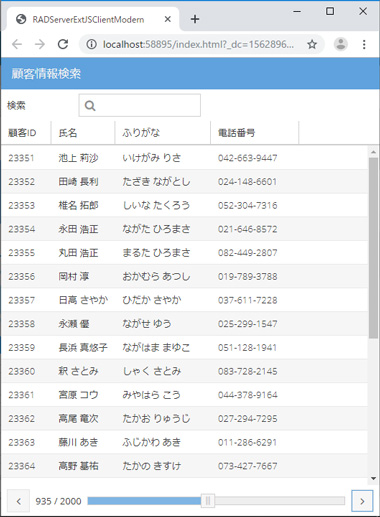Select customer ID 23358 cell

coord(21,323)
